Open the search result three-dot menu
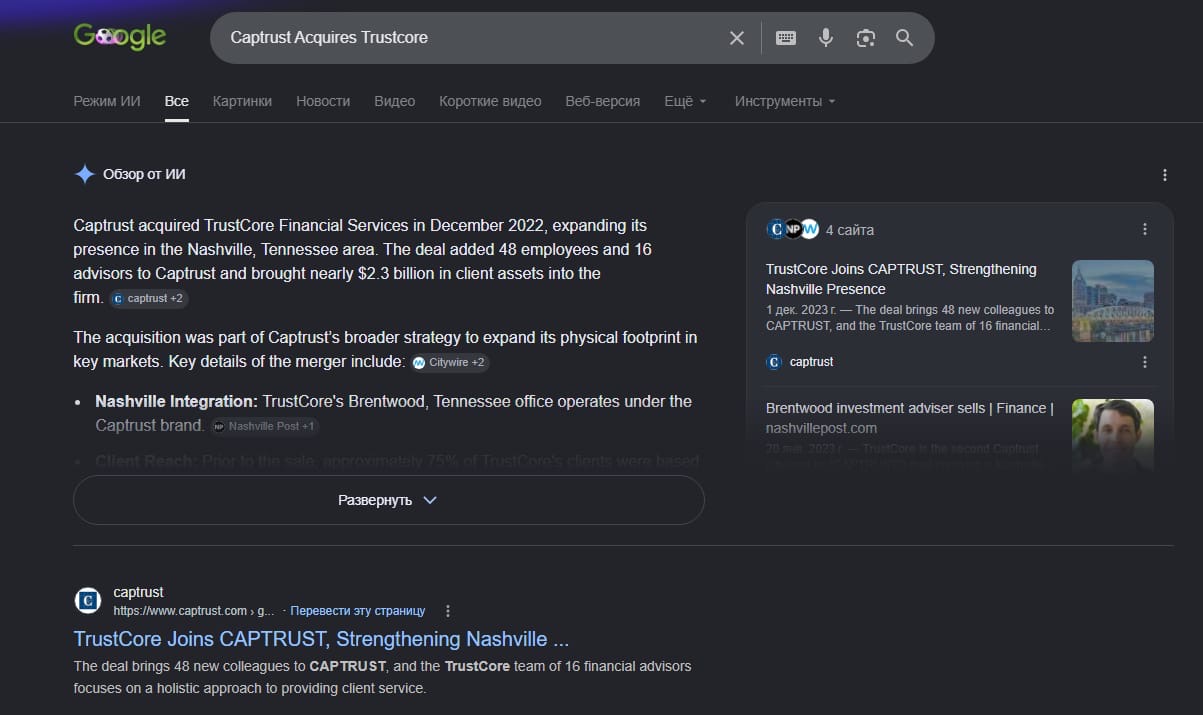This screenshot has height=715, width=1203. [x=448, y=610]
